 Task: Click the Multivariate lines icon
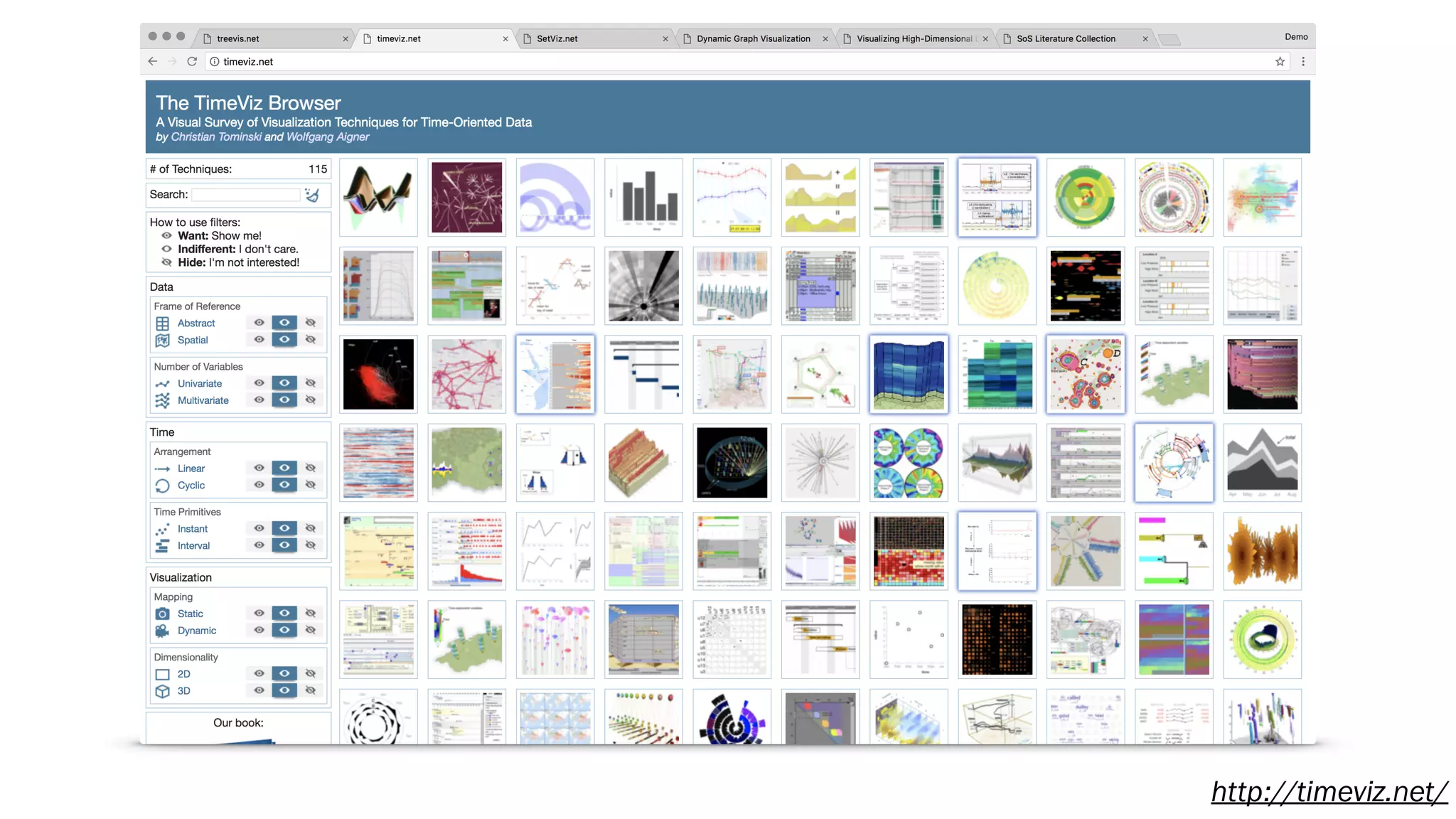click(x=162, y=401)
